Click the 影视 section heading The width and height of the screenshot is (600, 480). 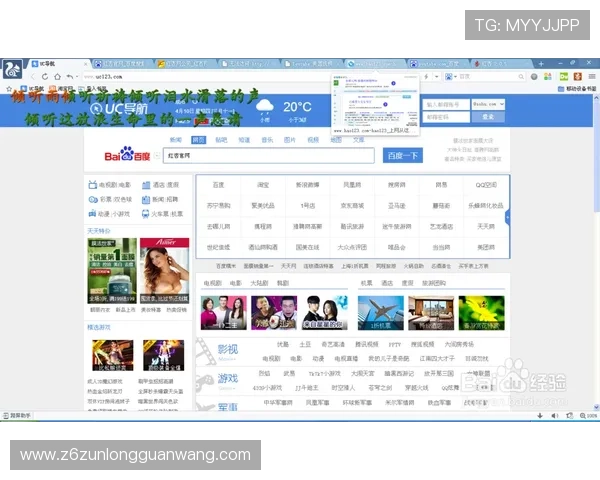tap(228, 349)
